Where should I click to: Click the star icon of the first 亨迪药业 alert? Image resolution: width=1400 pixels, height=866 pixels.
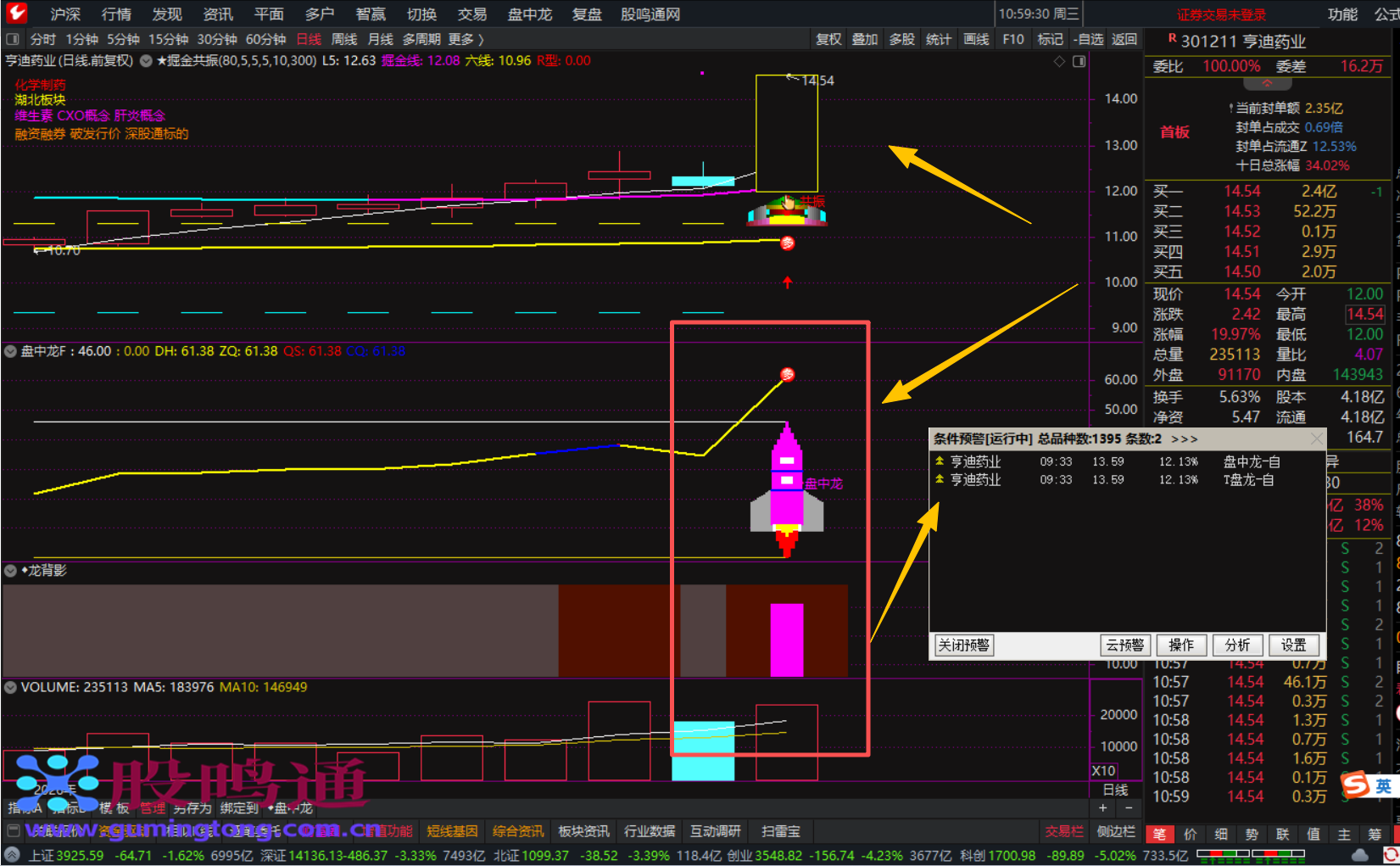940,461
